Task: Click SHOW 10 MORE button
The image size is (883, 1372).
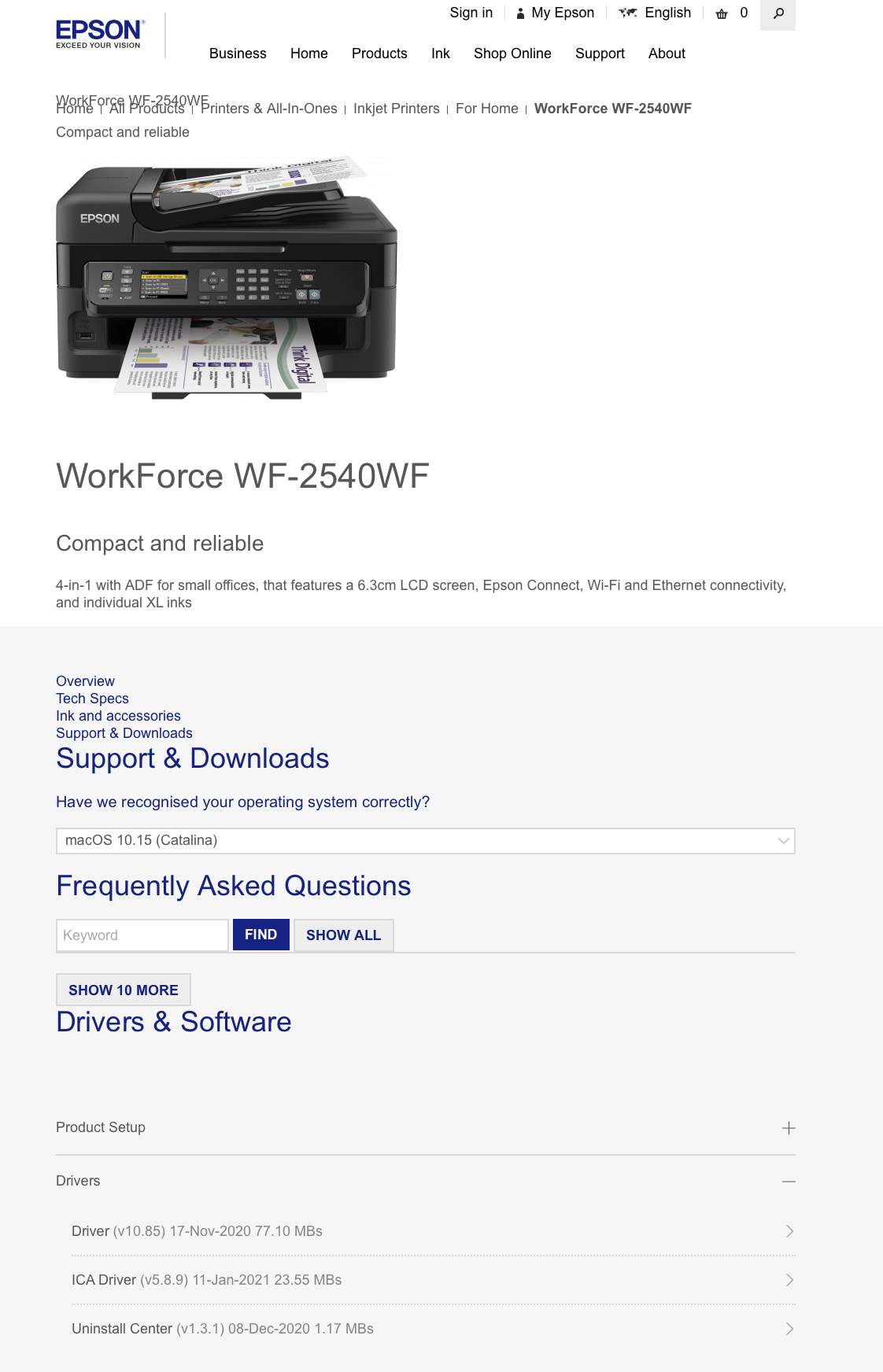Action: click(x=124, y=990)
